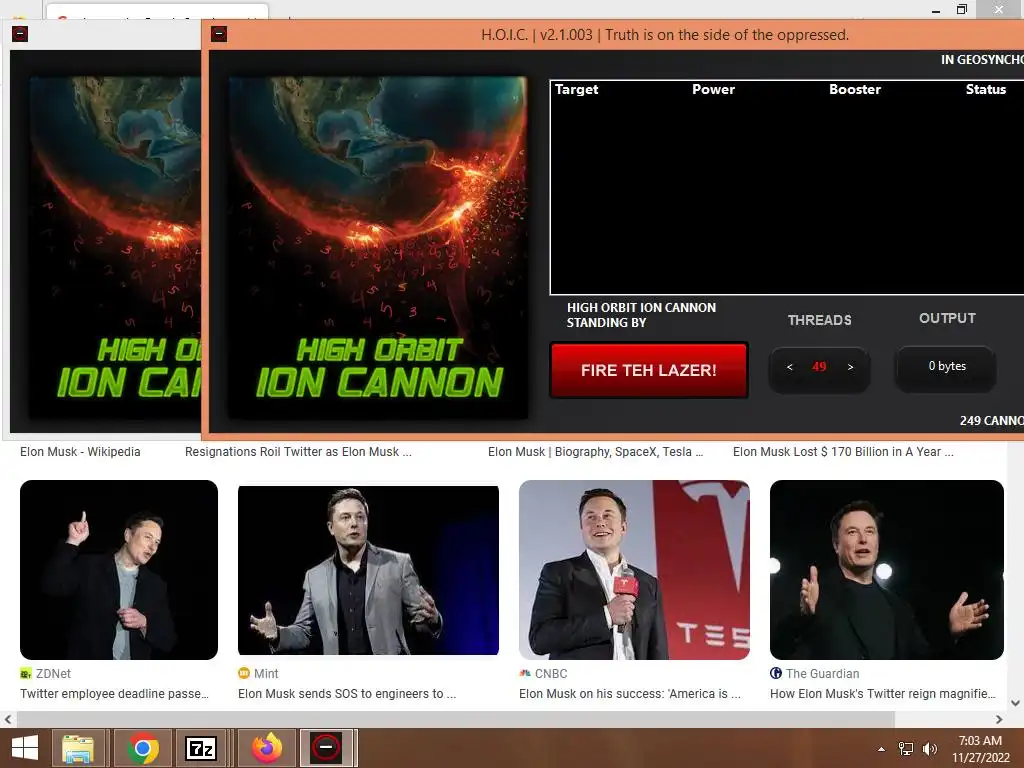1024x768 pixels.
Task: Click the High Orbit Ion Cannon logo image
Action: (378, 247)
